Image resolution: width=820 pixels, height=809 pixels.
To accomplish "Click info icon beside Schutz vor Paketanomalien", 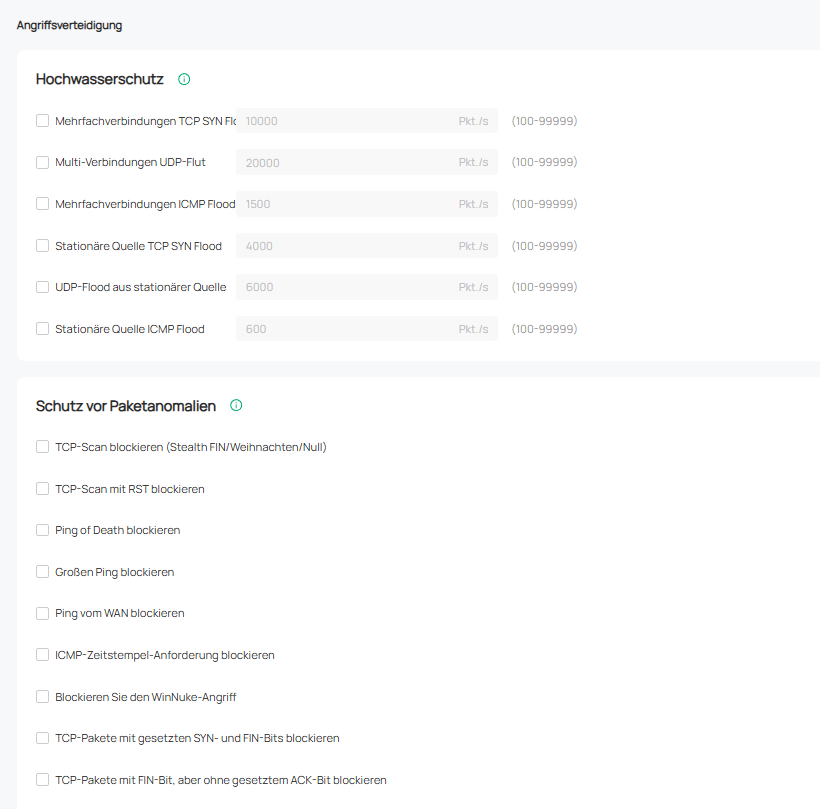I will [236, 405].
